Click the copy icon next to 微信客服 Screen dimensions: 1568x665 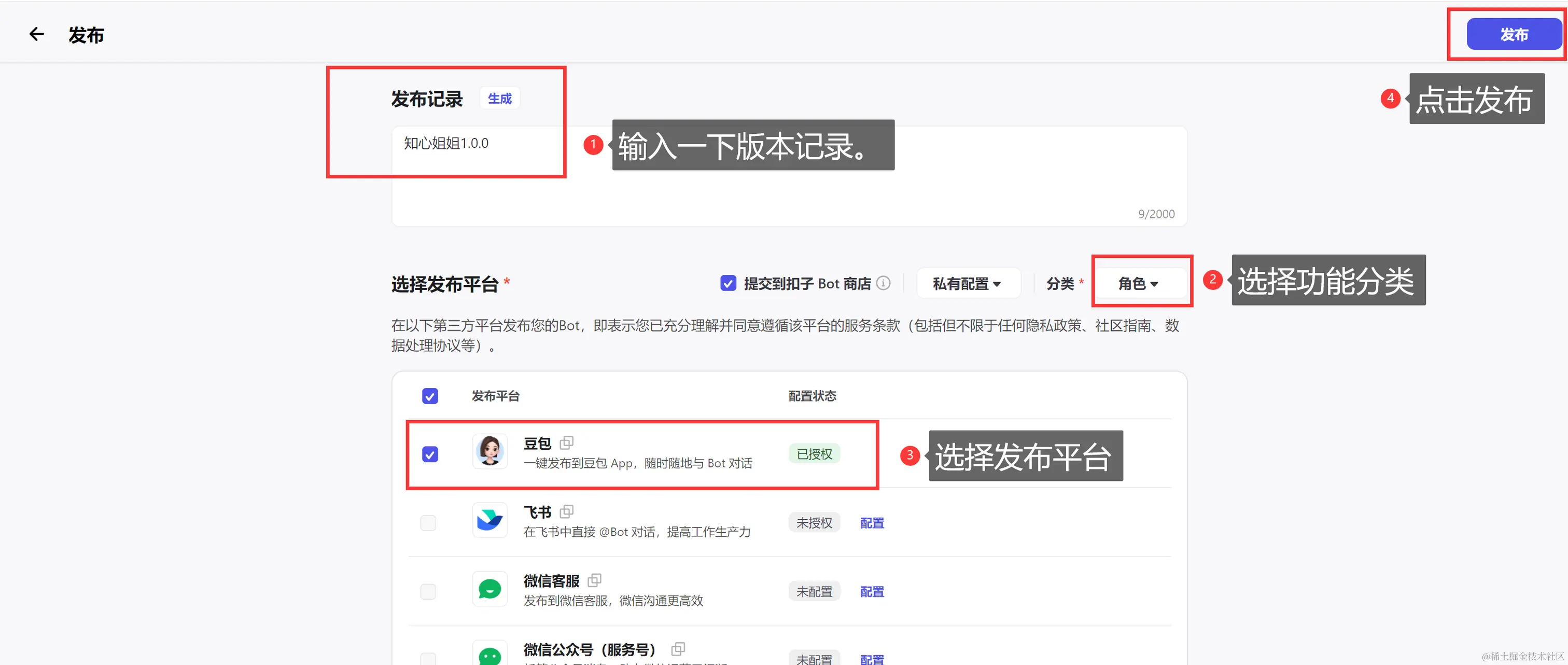click(594, 580)
